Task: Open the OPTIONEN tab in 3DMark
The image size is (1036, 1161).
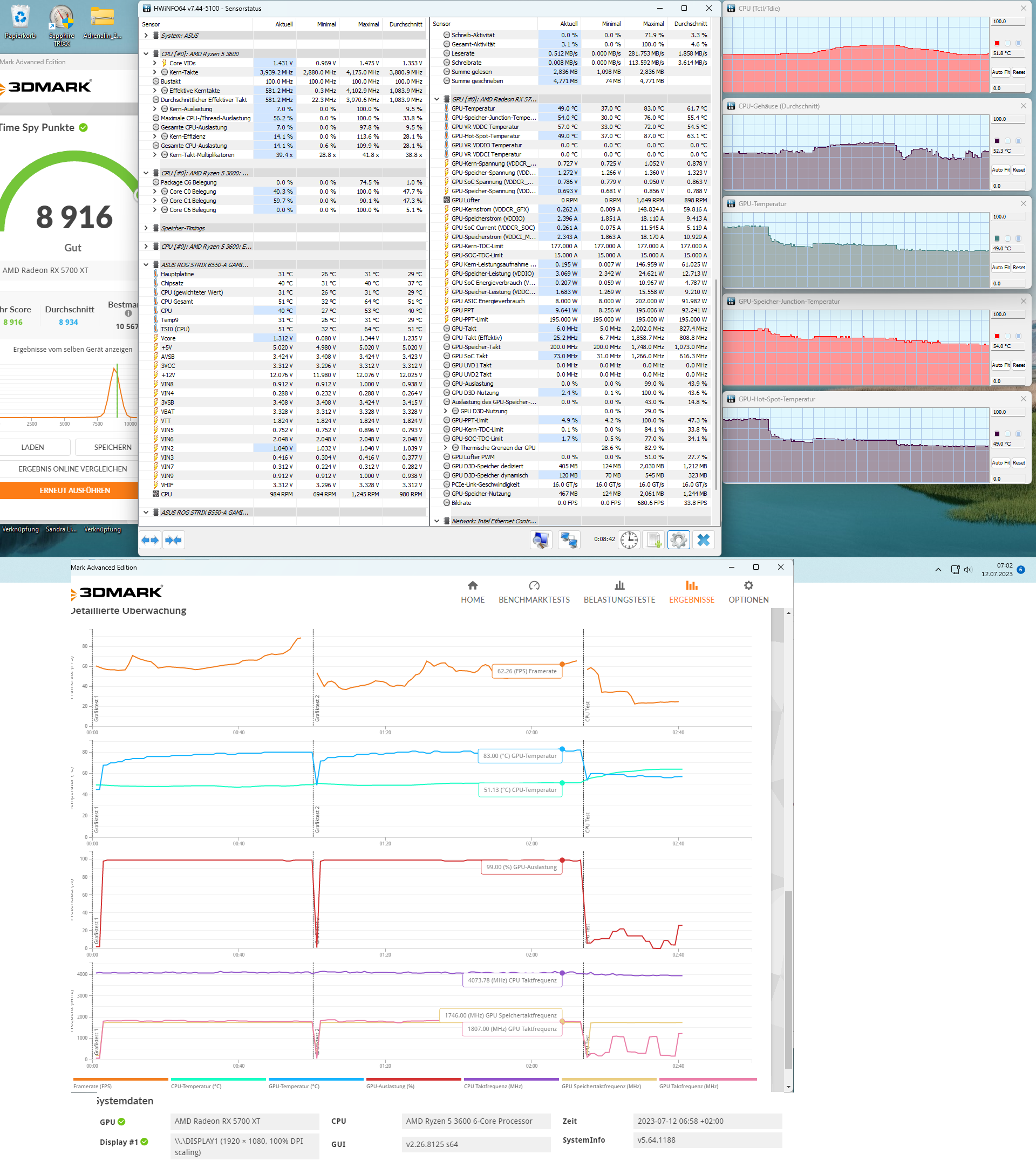Action: point(748,592)
